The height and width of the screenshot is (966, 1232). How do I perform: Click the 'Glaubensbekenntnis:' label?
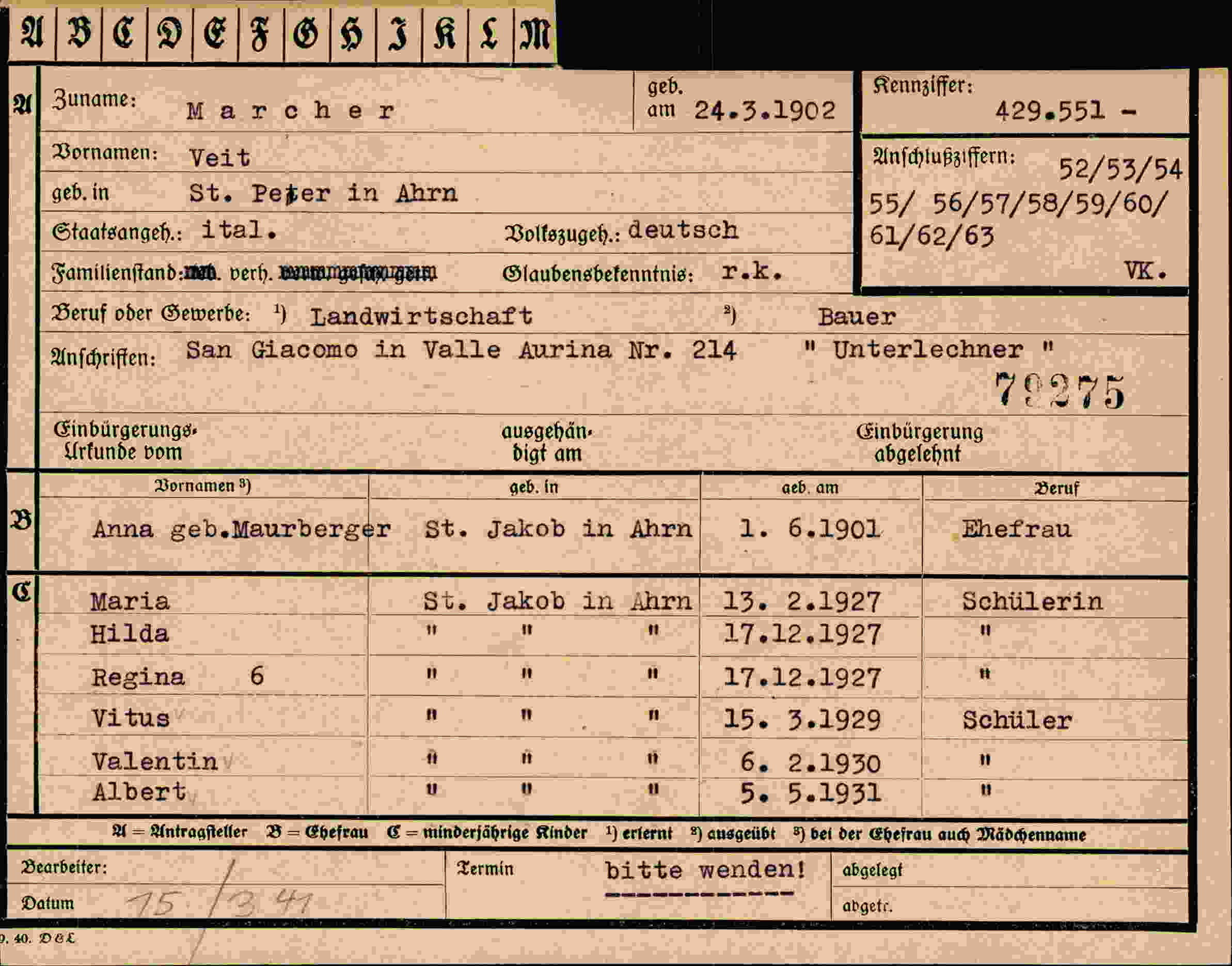(598, 274)
